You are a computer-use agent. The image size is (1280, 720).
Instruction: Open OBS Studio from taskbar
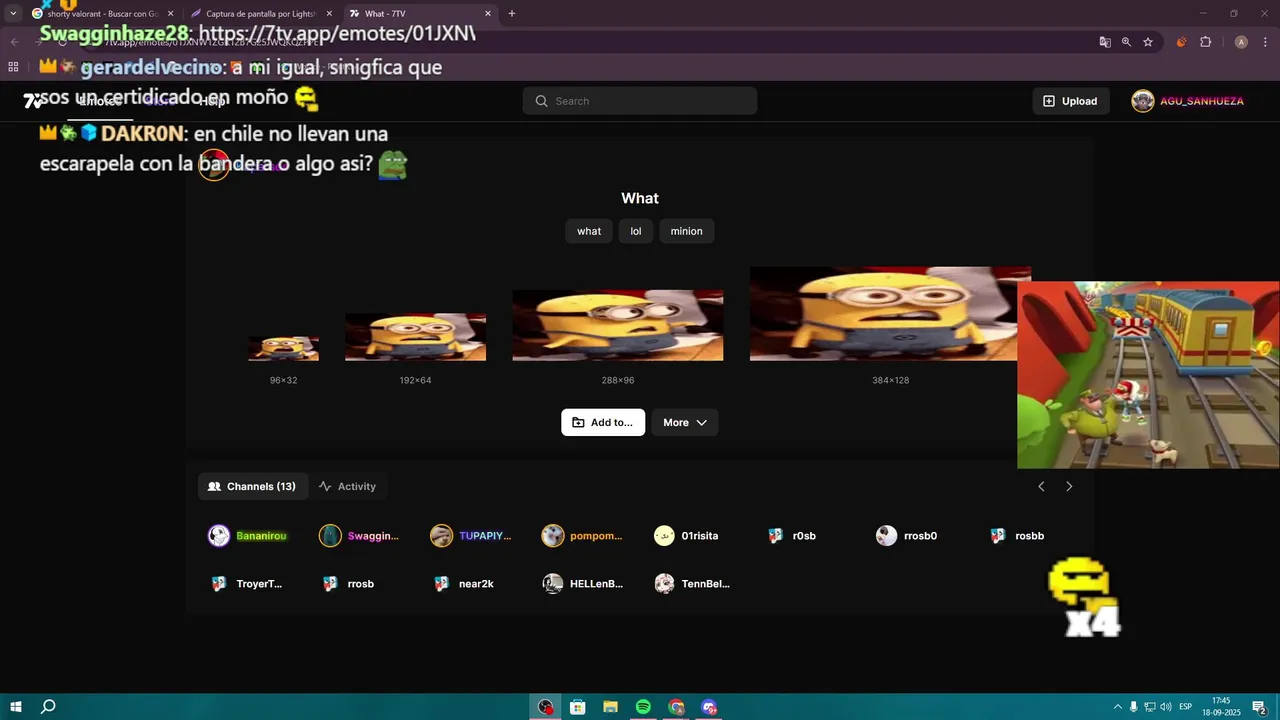point(546,707)
